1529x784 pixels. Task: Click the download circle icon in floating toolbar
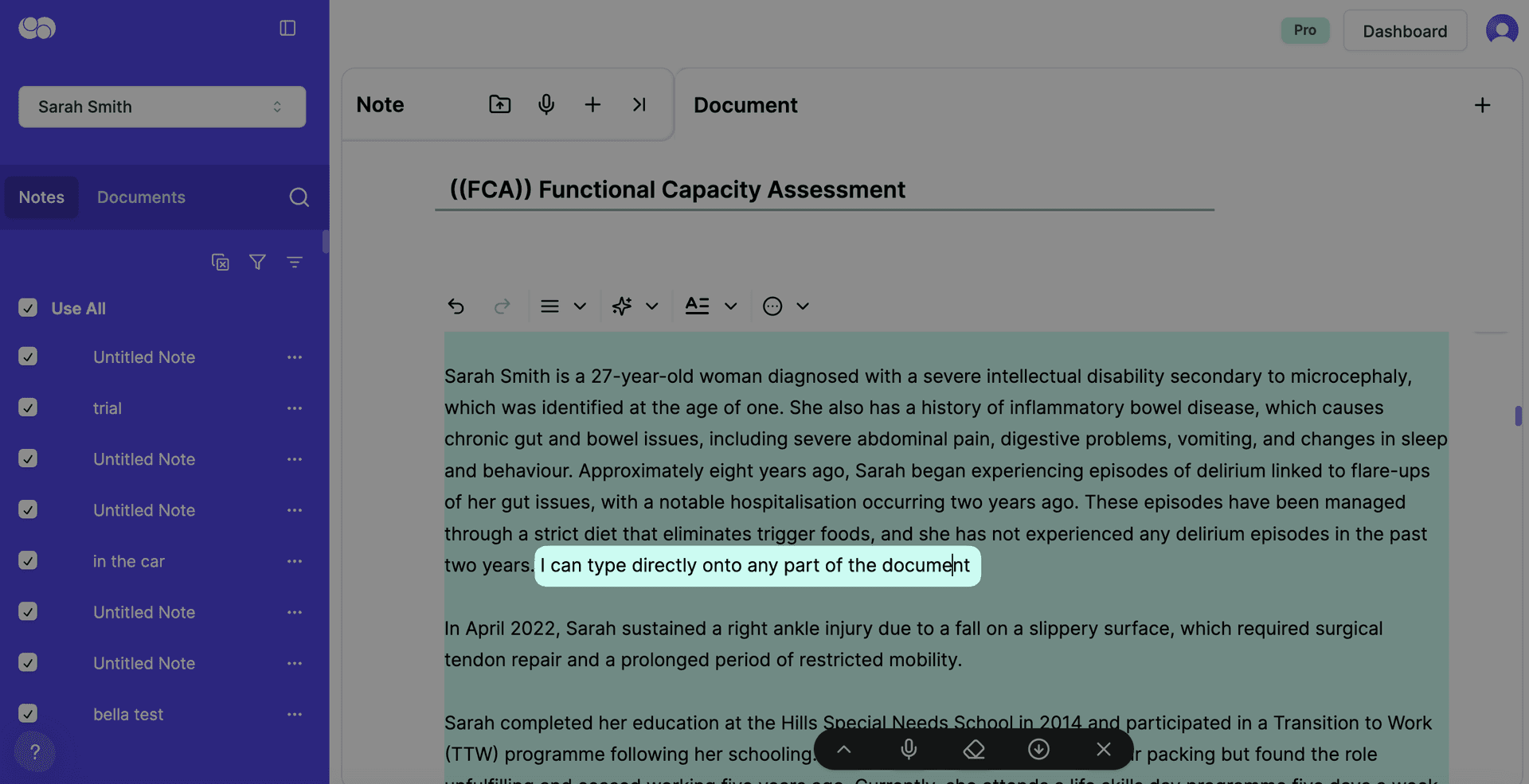pyautogui.click(x=1038, y=750)
